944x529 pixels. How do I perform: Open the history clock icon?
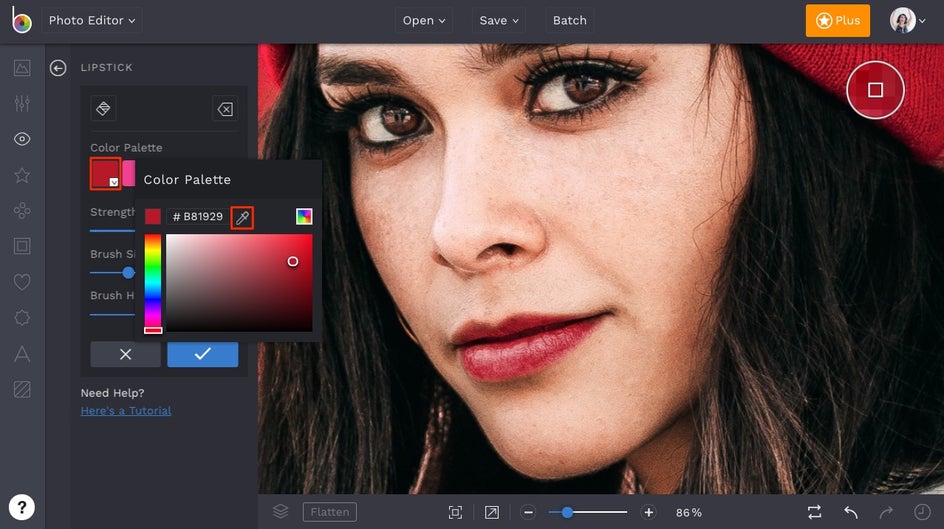[x=922, y=512]
